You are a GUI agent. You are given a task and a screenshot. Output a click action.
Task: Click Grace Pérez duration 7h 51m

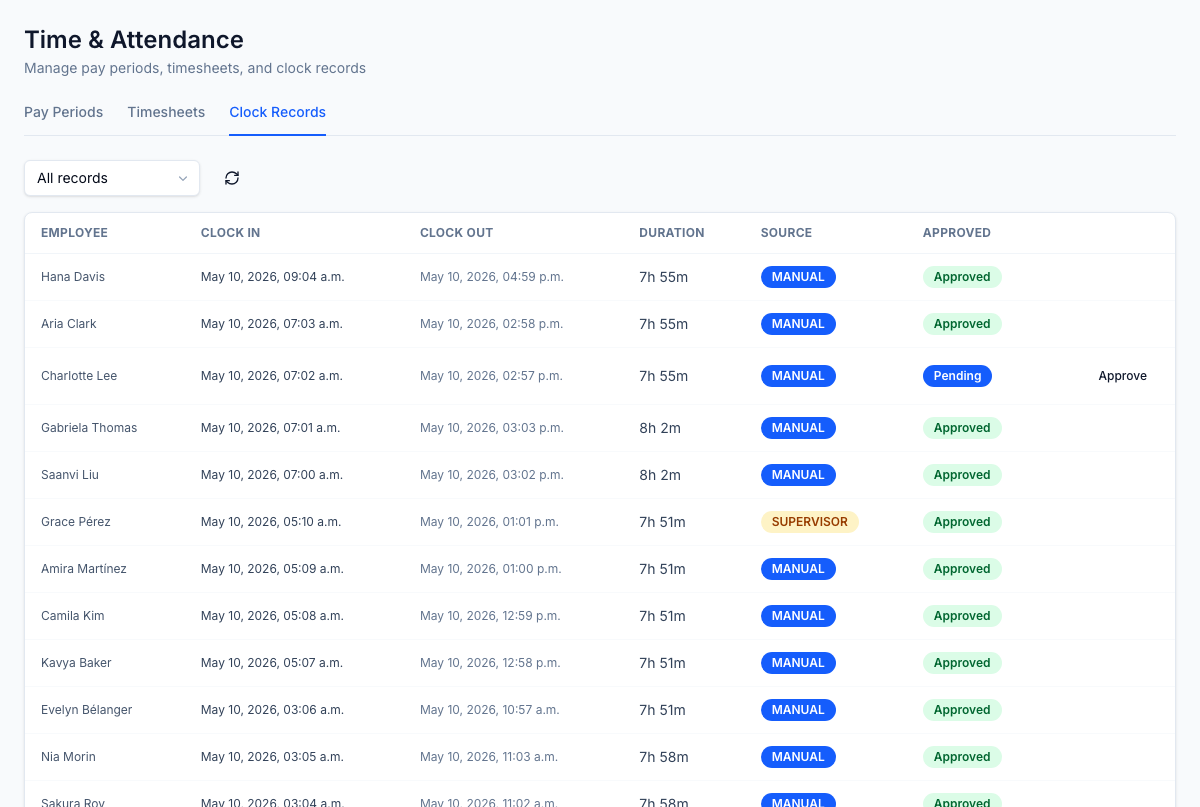click(662, 522)
